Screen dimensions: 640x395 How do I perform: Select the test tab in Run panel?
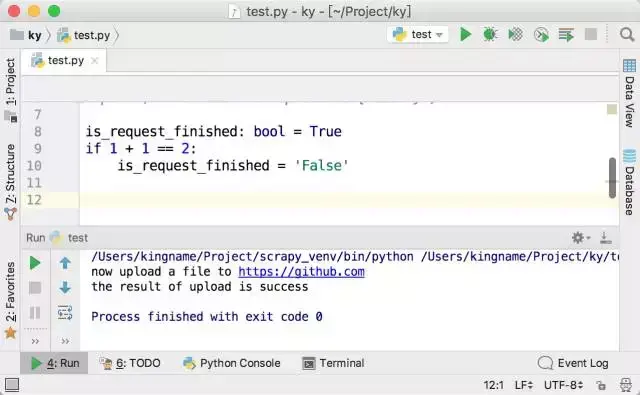coord(69,237)
